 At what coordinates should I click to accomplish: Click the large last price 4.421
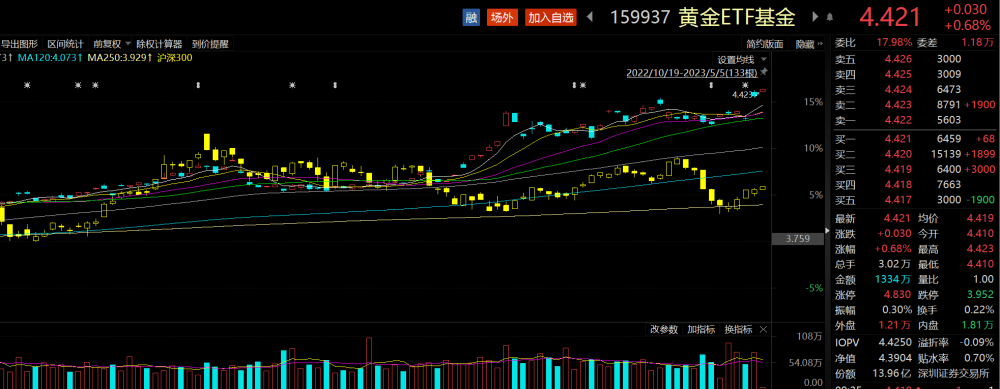tap(890, 17)
